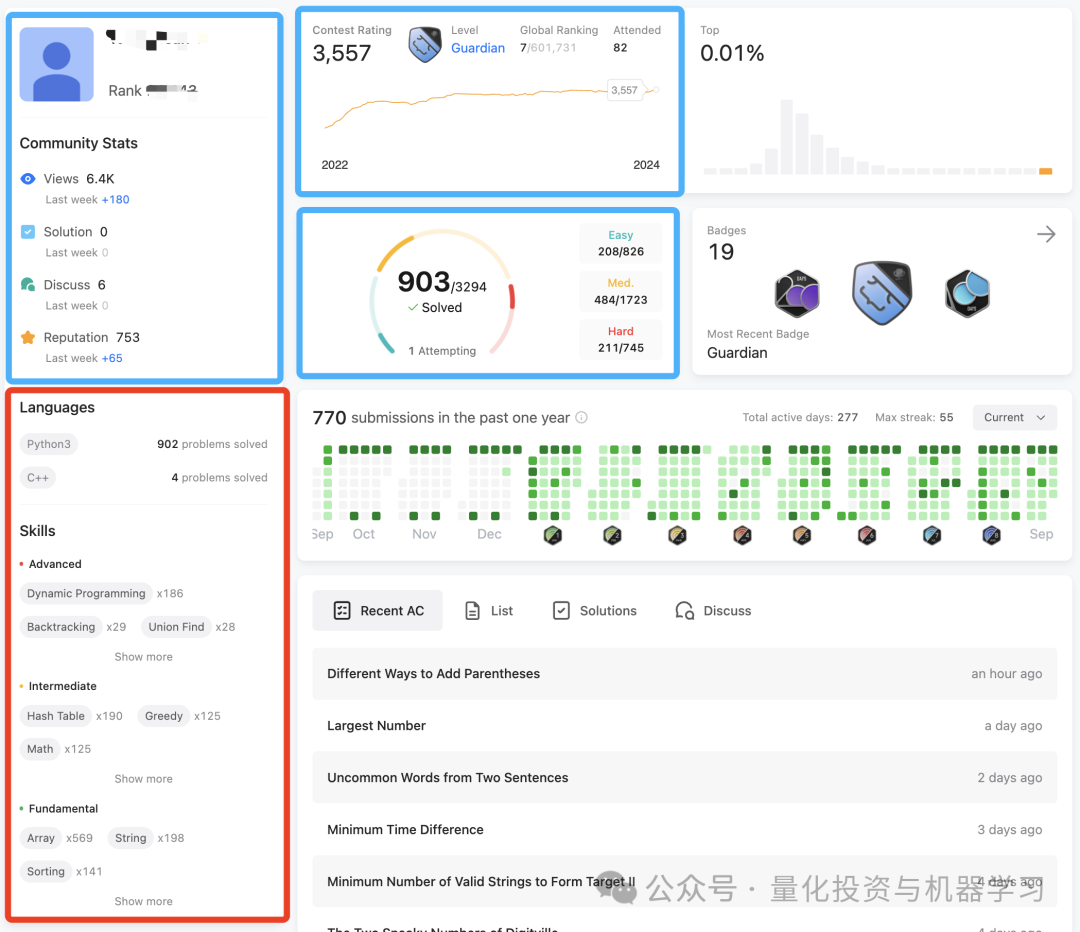Click the Guardian level shield icon
The image size is (1080, 932).
(425, 45)
